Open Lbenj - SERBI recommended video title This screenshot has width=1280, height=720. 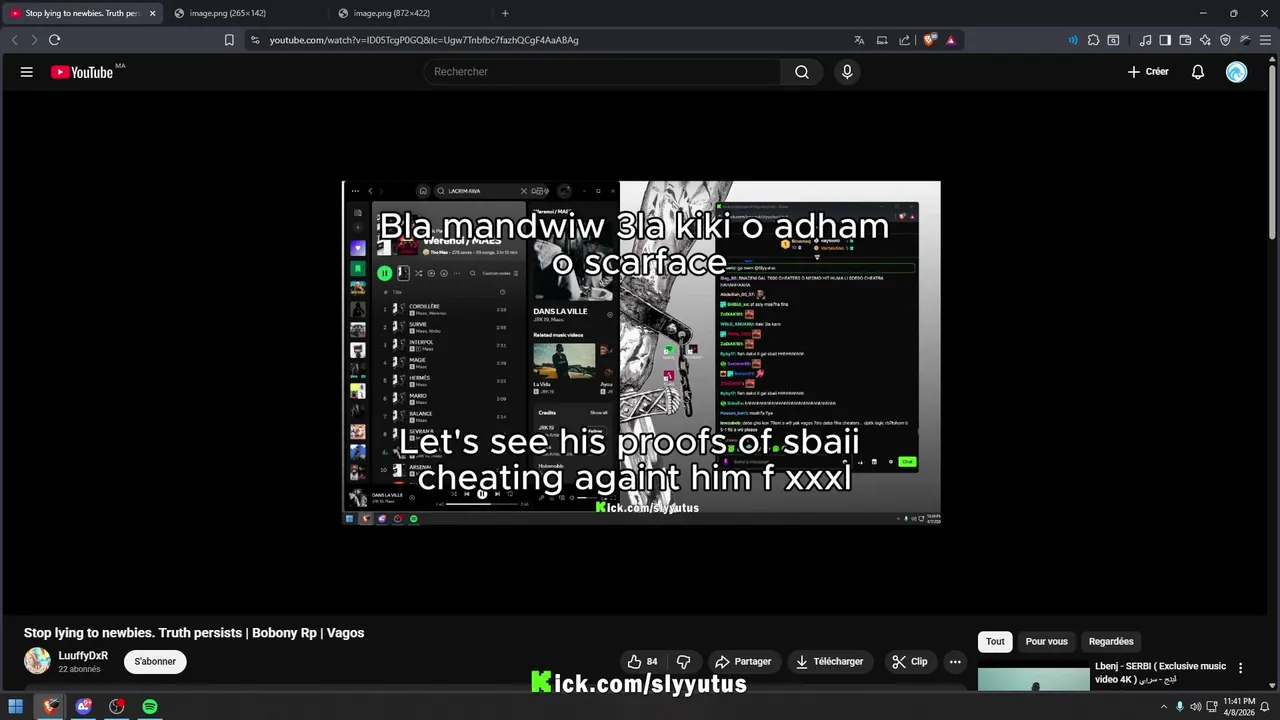[x=1160, y=673]
